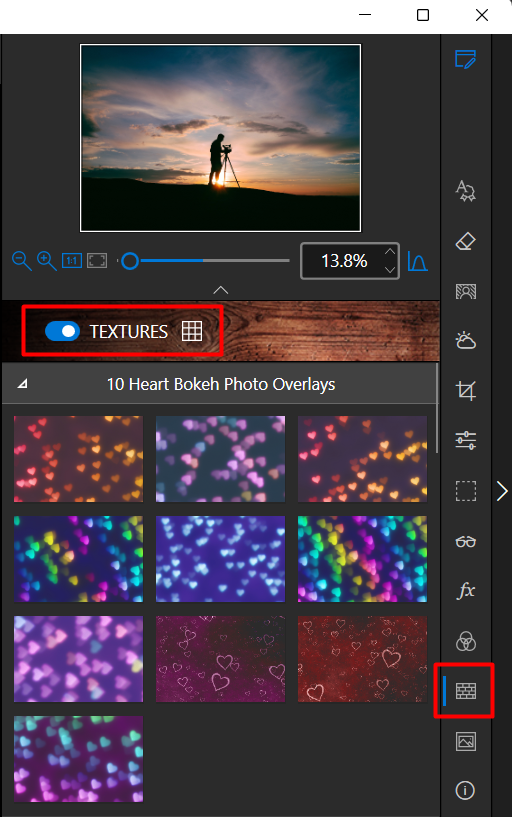Screen dimensions: 512x817
Task: Select the dashed selection tool
Action: tap(466, 491)
